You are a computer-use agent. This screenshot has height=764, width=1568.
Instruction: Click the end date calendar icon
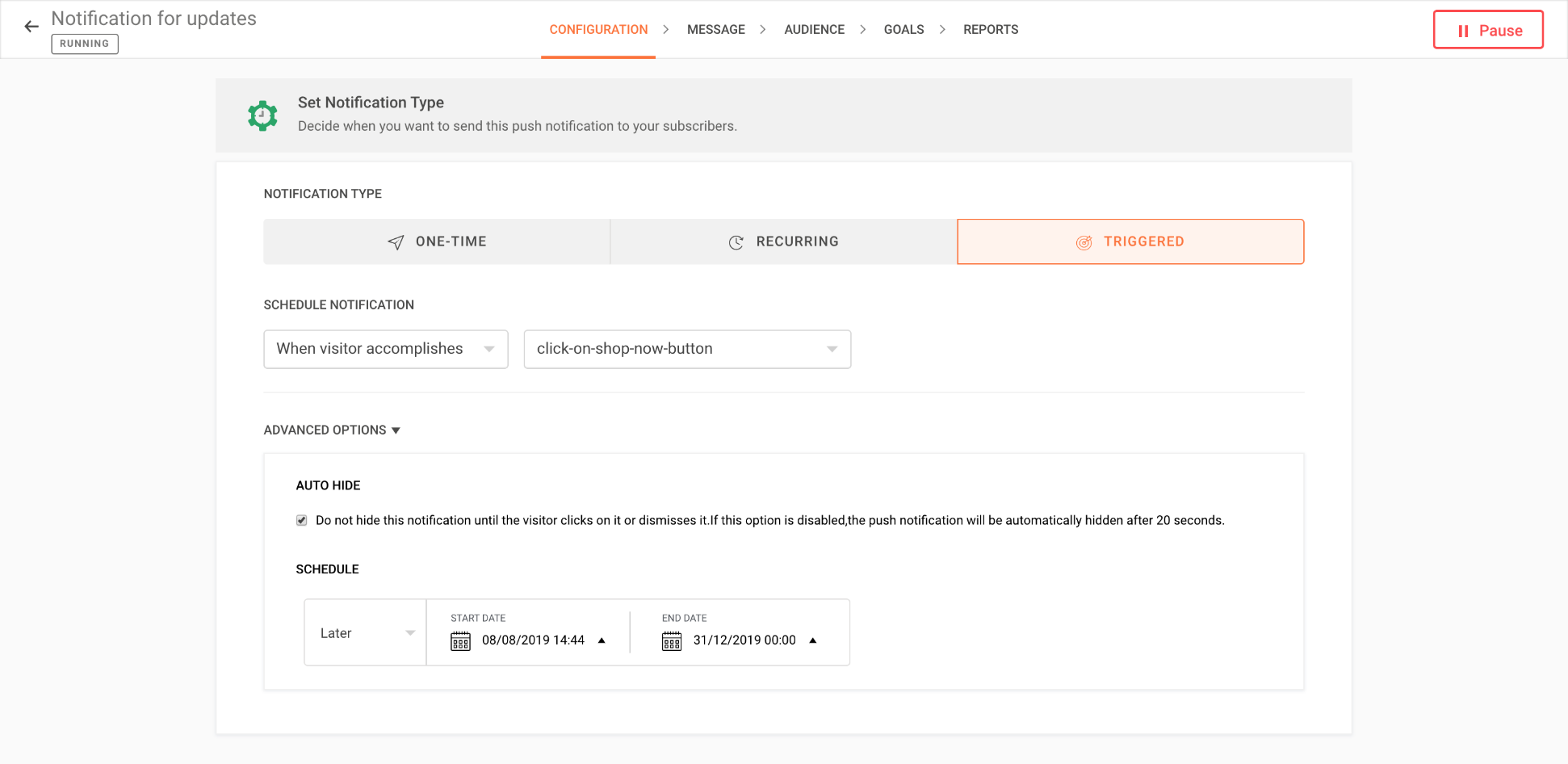pyautogui.click(x=671, y=641)
